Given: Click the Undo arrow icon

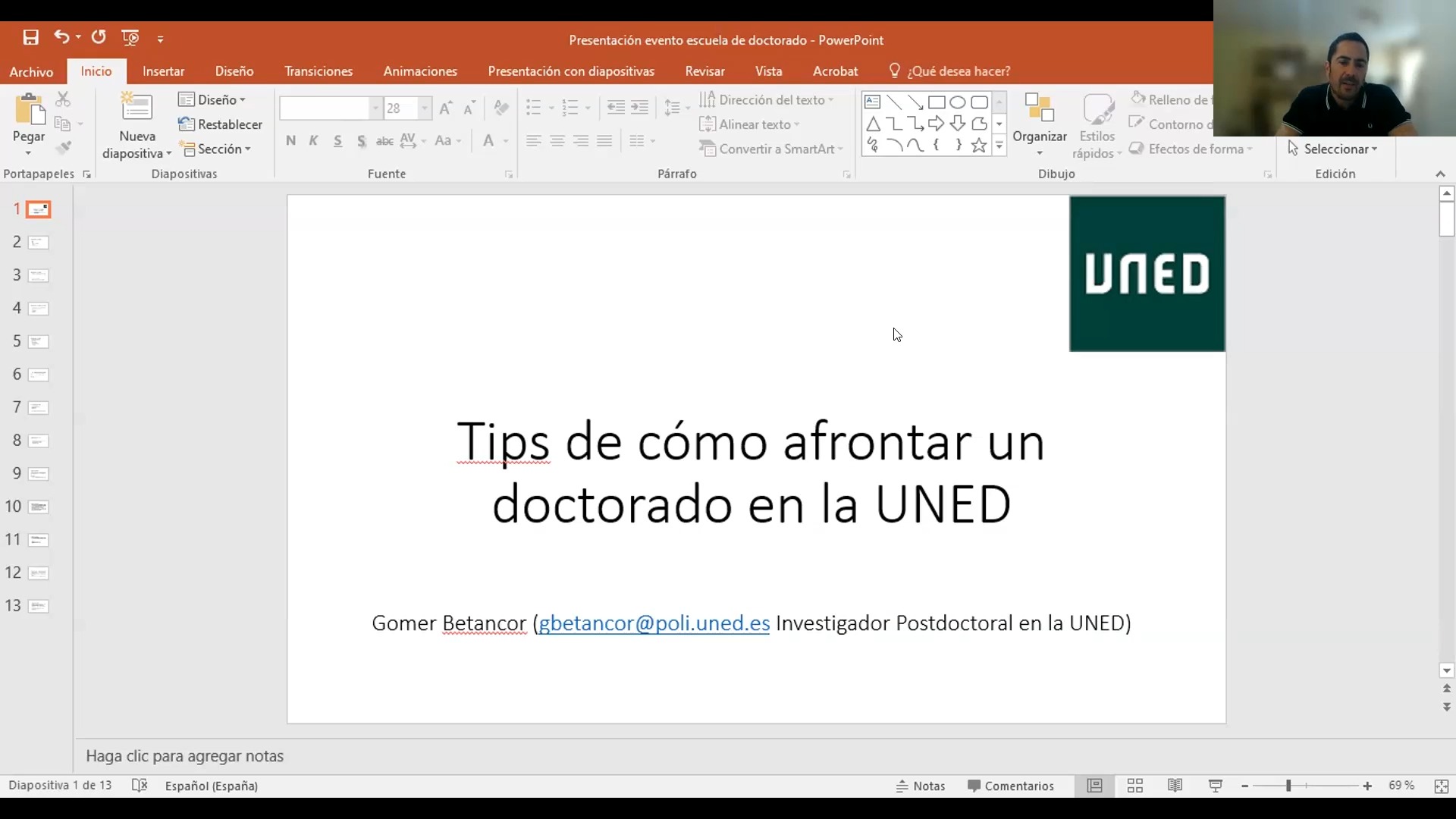Looking at the screenshot, I should point(61,37).
